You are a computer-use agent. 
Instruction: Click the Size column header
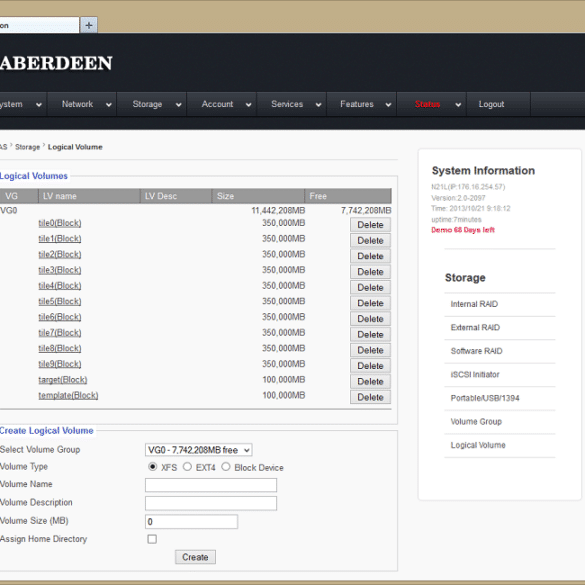click(x=258, y=196)
